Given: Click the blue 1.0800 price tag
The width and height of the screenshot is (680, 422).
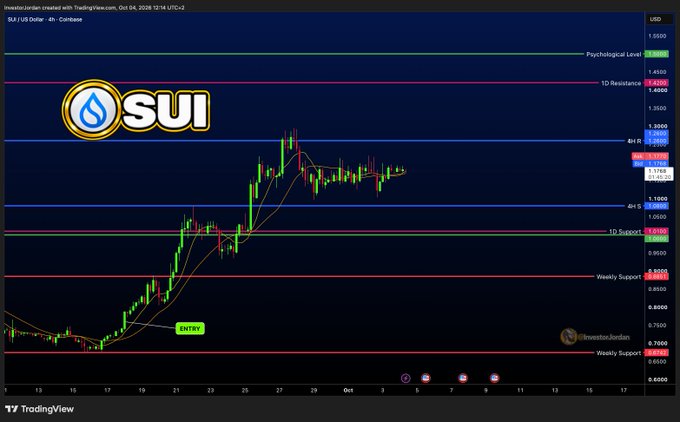Looking at the screenshot, I should [x=657, y=206].
